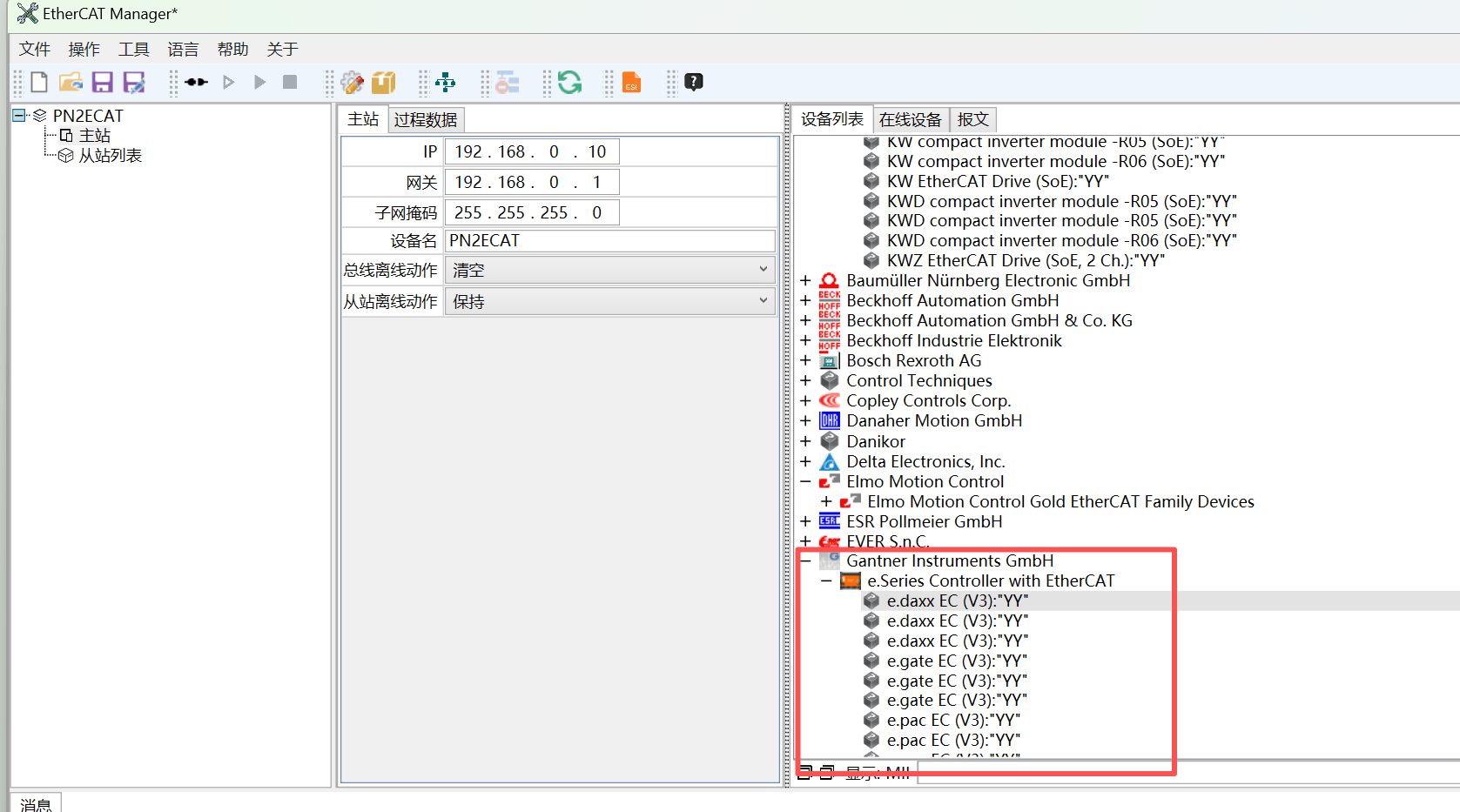Screen dimensions: 1460x812
Task: Click the 网关 gateway address field
Action: tap(532, 182)
